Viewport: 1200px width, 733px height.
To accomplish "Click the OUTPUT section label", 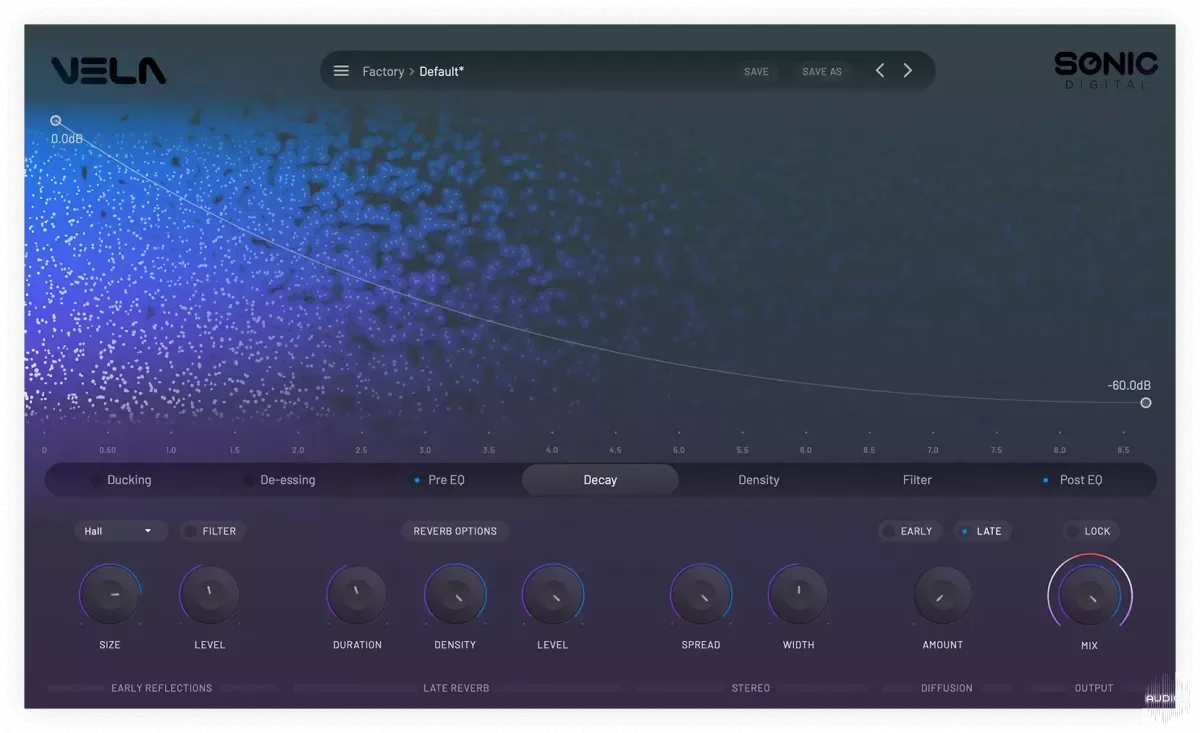I will [1094, 688].
